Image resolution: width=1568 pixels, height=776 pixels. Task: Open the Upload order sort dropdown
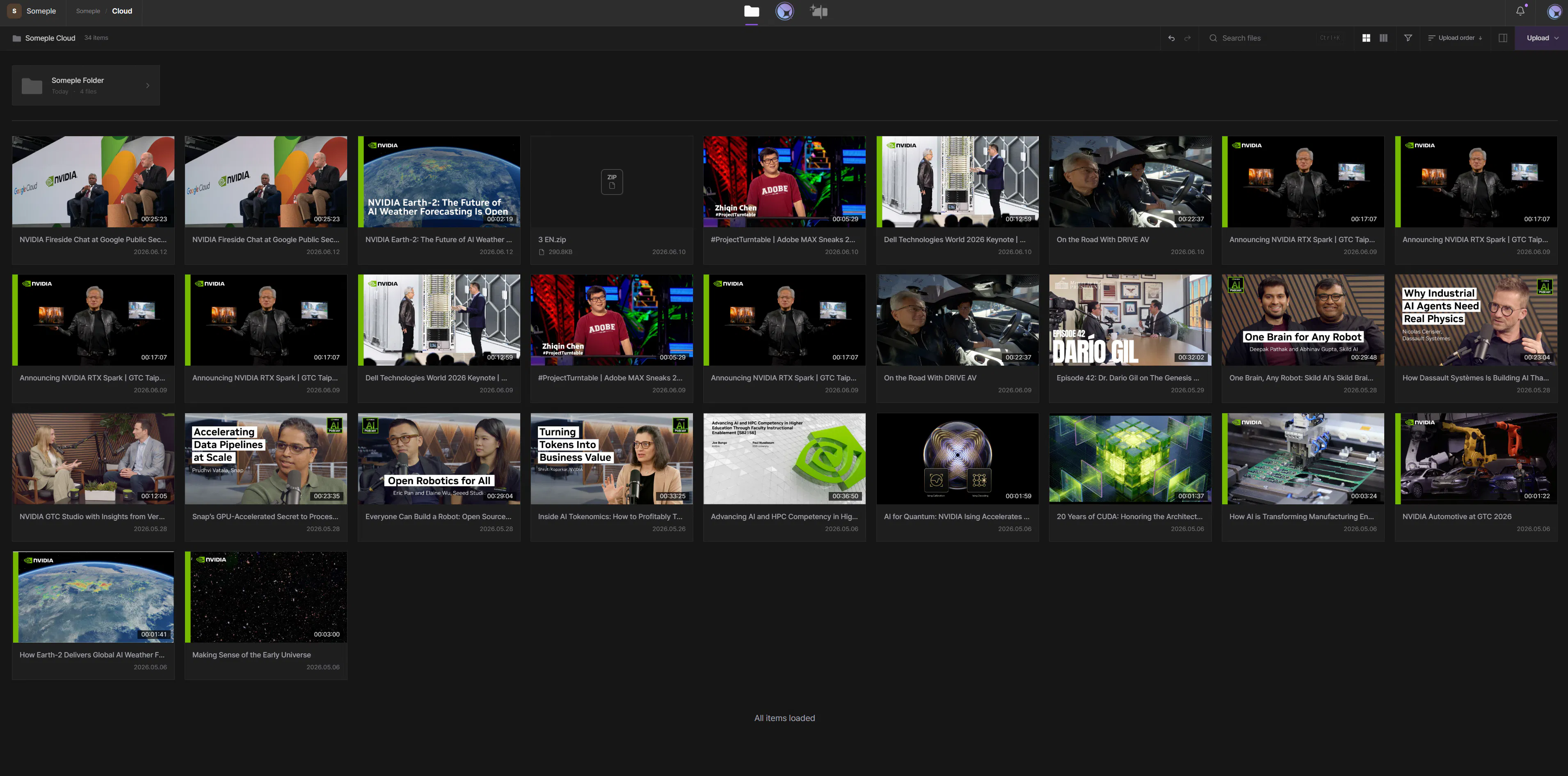coord(1455,38)
